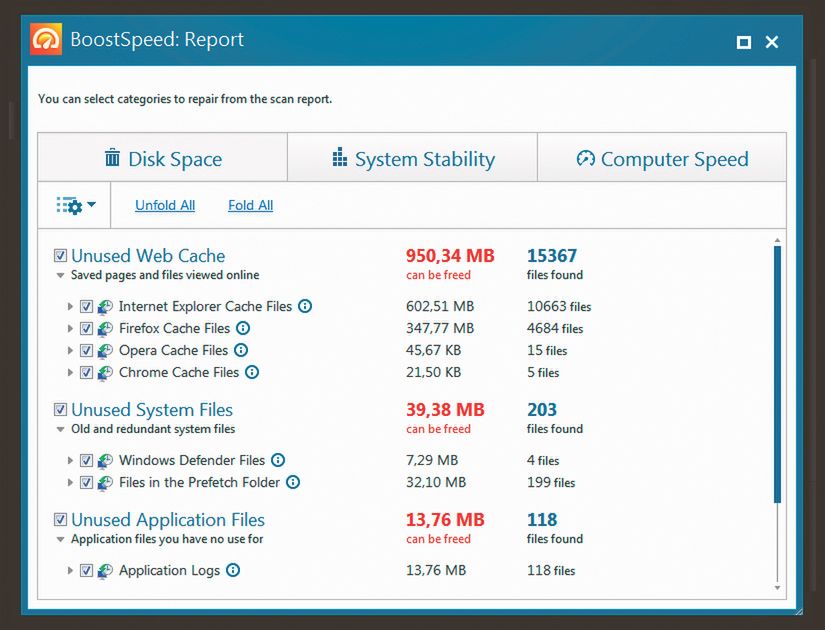Open the Computer Speed tab
Screen dimensions: 825x630
(662, 159)
